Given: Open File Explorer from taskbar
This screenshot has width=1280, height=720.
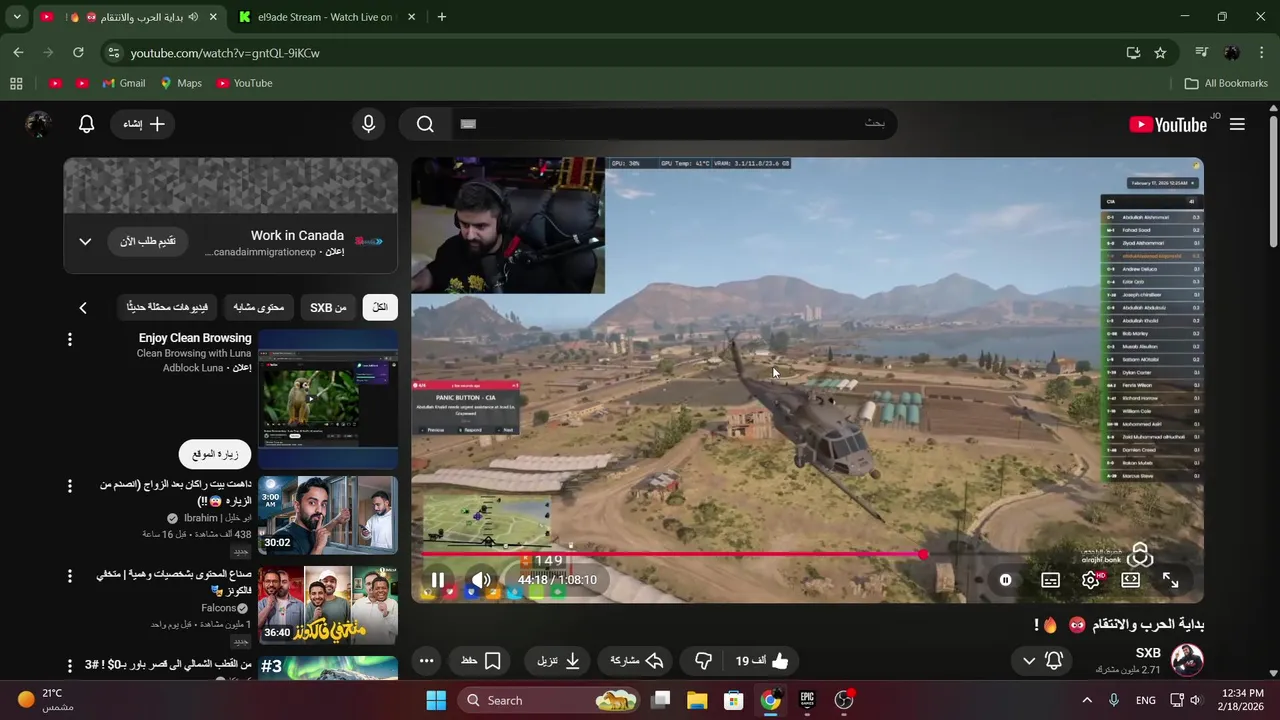Looking at the screenshot, I should point(697,700).
